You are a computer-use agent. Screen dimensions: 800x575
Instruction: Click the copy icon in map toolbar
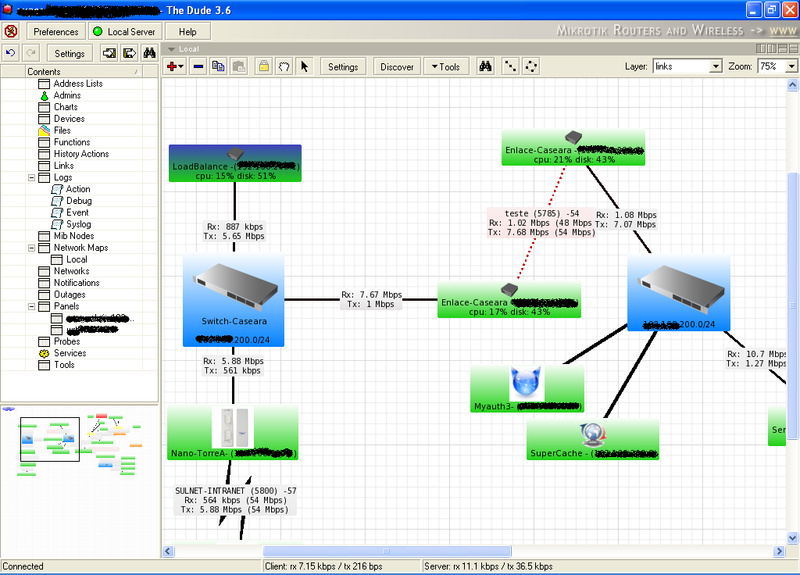pos(218,66)
